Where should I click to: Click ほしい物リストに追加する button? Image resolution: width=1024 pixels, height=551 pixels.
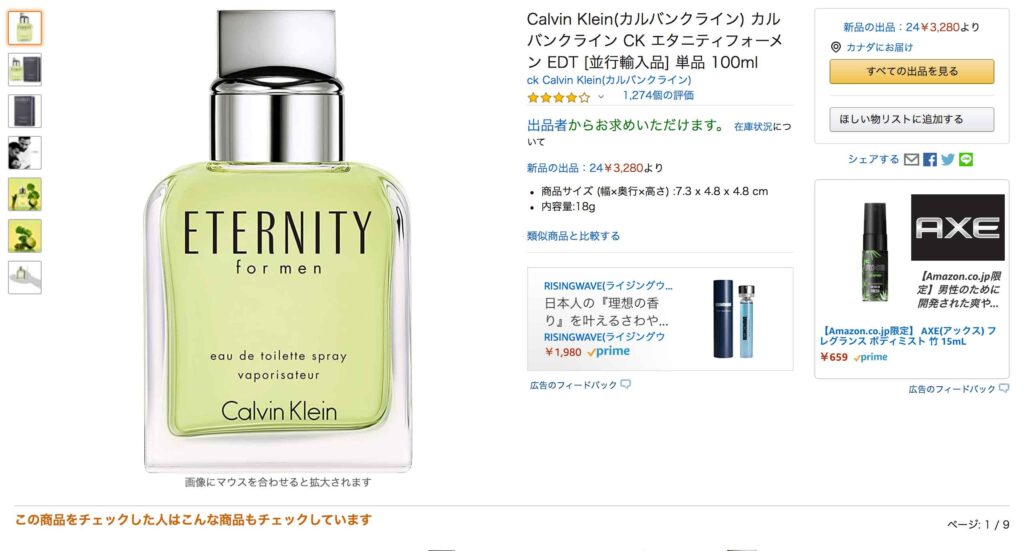pyautogui.click(x=912, y=119)
